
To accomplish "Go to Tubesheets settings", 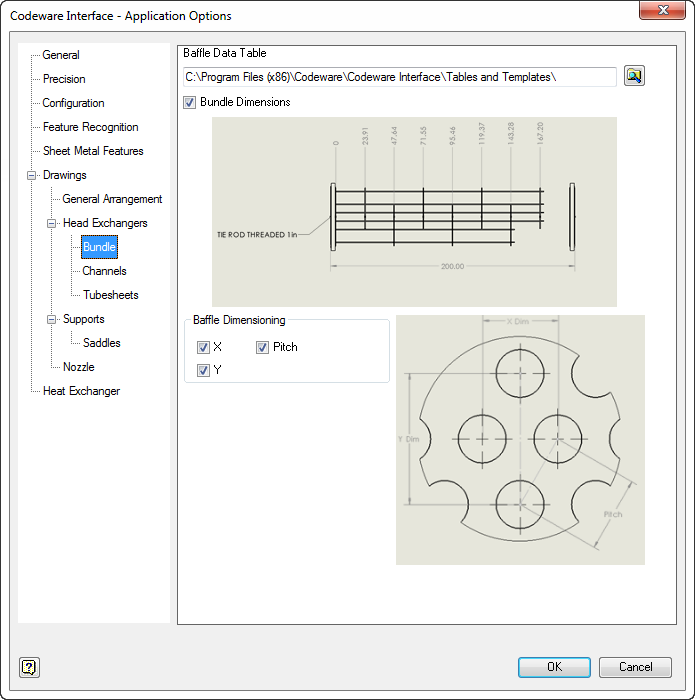I will tap(110, 295).
